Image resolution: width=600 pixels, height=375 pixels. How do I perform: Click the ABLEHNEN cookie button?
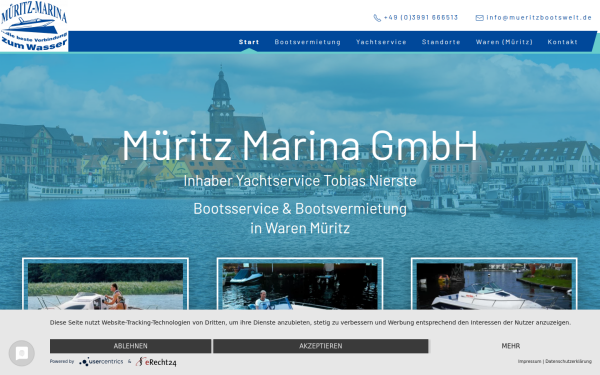pyautogui.click(x=130, y=346)
